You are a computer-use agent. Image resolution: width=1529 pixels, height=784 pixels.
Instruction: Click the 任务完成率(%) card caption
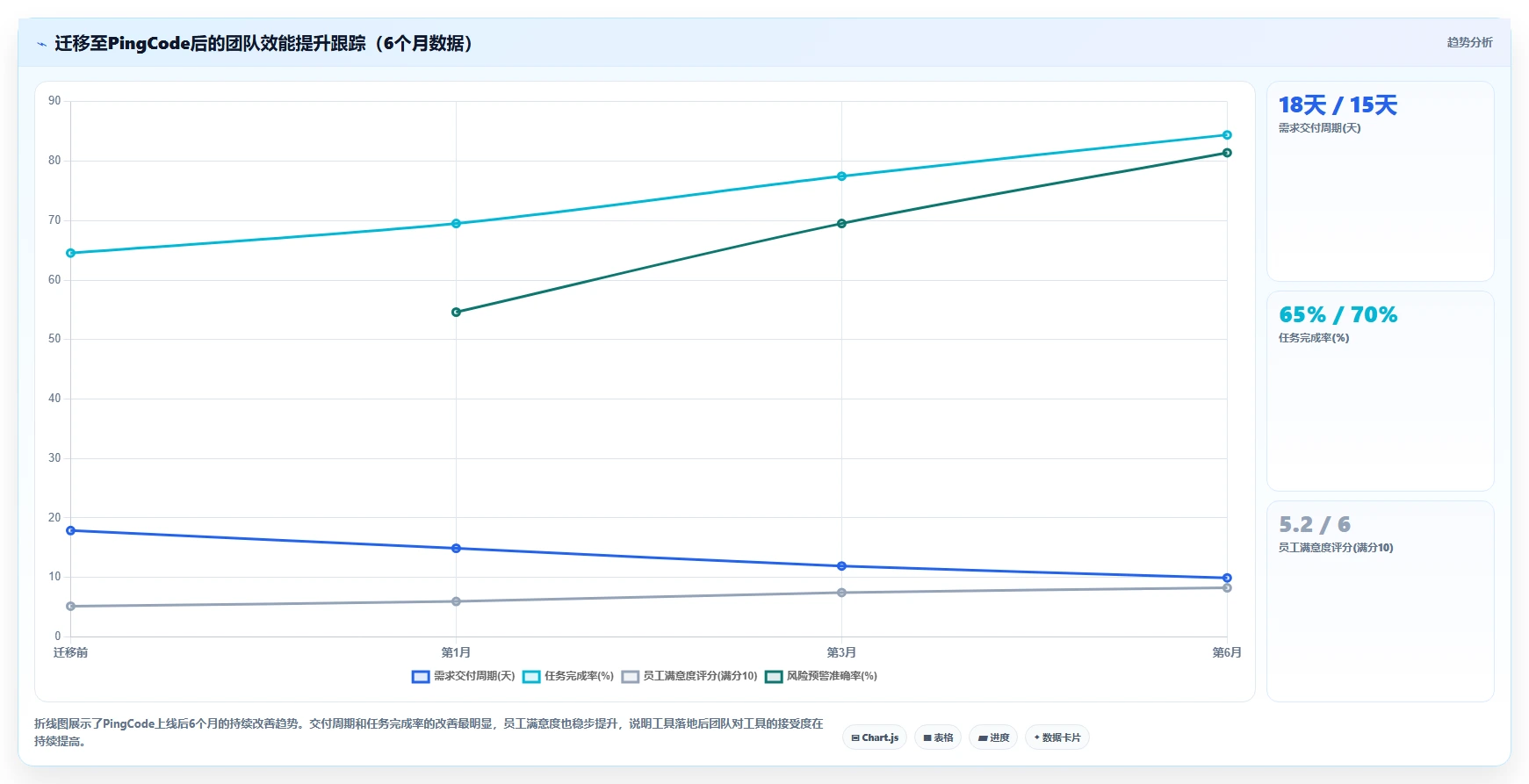pyautogui.click(x=1314, y=338)
